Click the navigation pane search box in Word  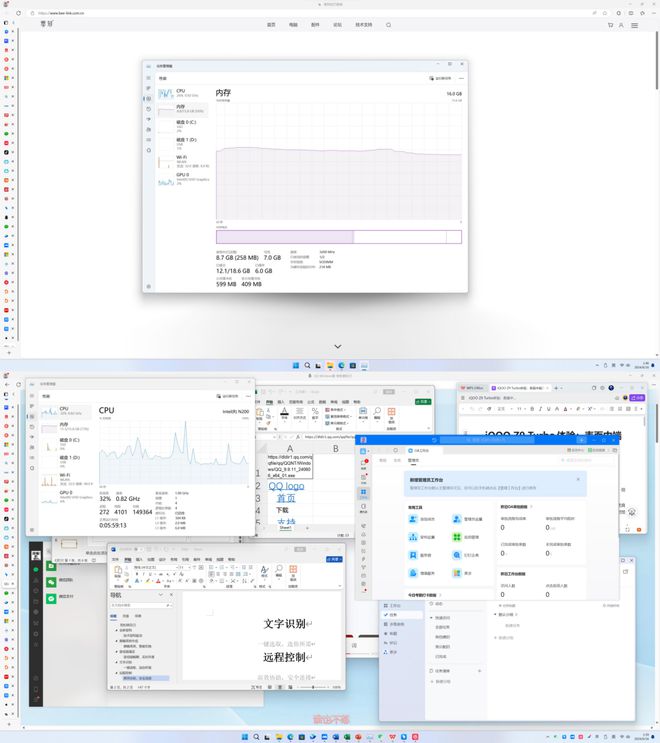click(141, 606)
